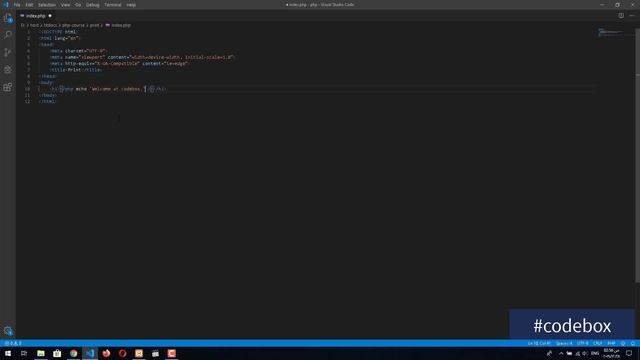Viewport: 640px width, 360px height.
Task: Open Opera from the taskbar
Action: [122, 353]
